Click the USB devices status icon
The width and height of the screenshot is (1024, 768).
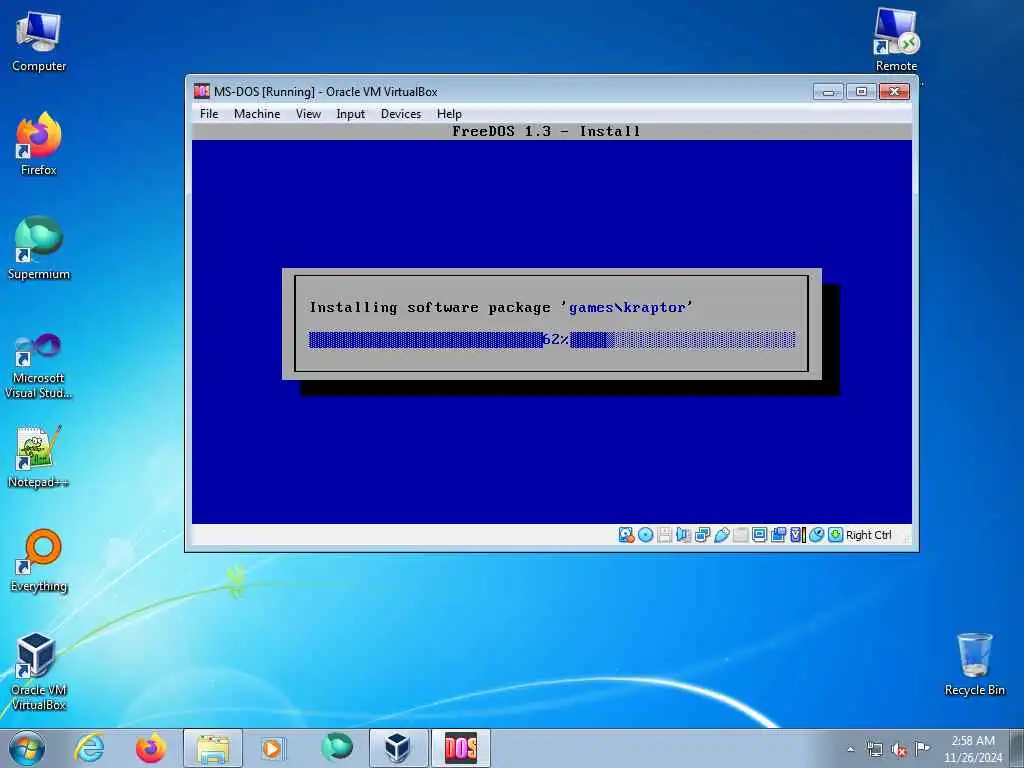[x=722, y=535]
